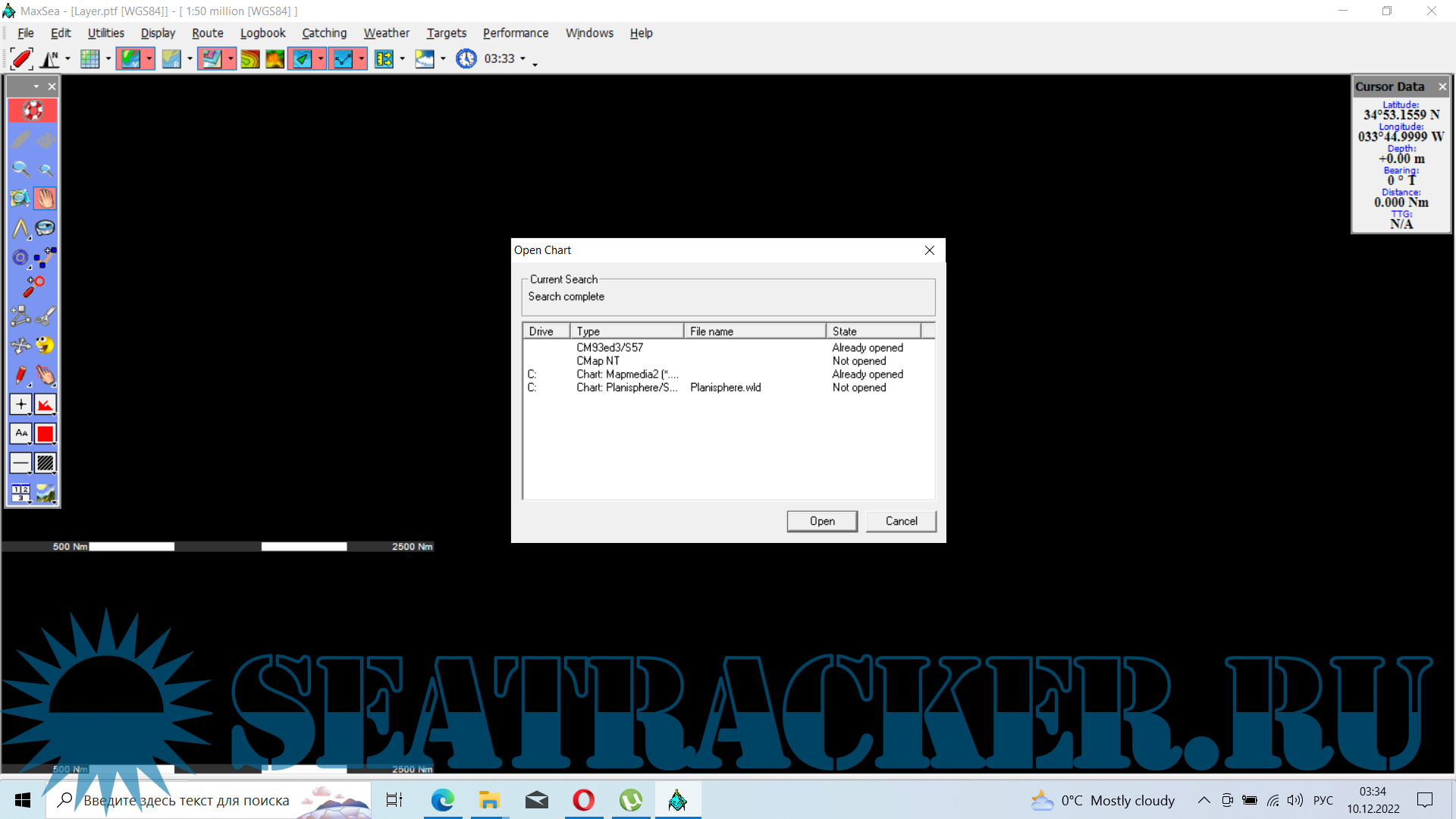Open the Catching menu
The height and width of the screenshot is (819, 1456).
[x=324, y=33]
